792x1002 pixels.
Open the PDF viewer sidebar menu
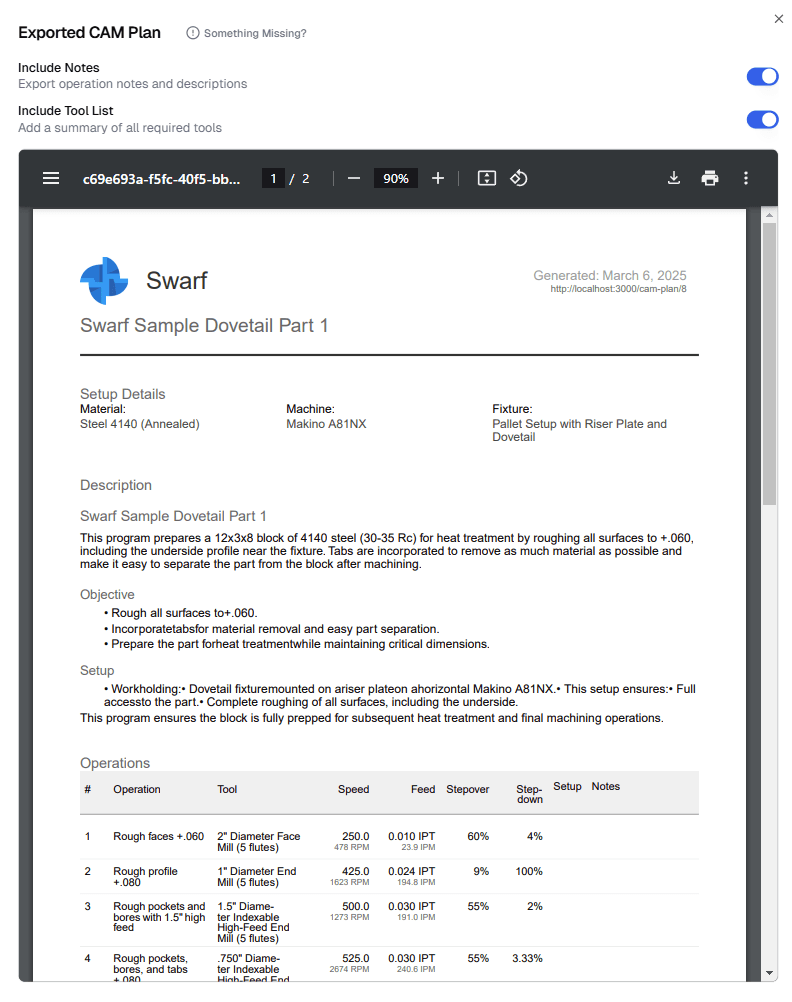coord(51,178)
